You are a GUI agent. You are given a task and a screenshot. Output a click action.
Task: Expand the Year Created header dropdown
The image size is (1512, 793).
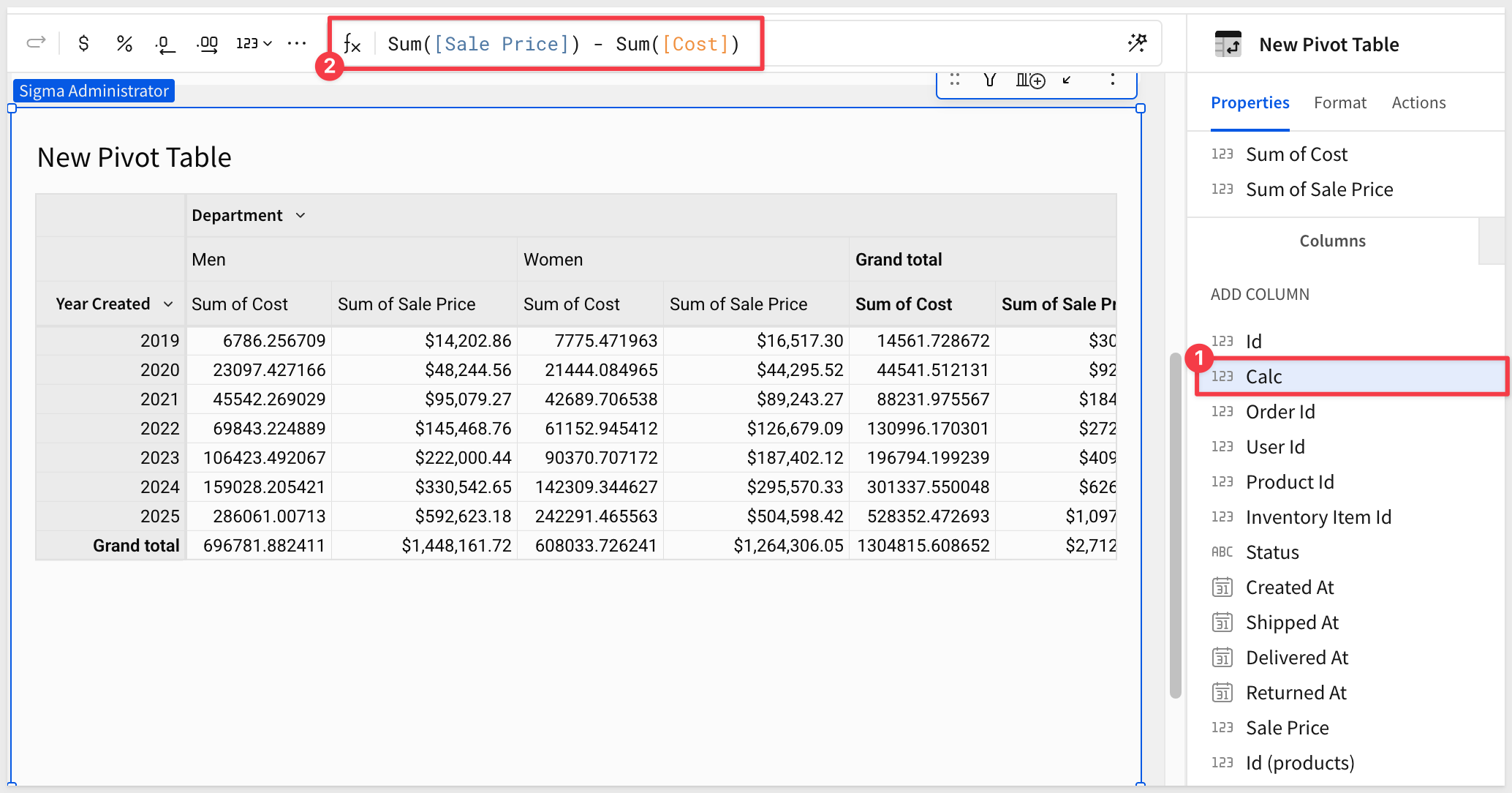(168, 304)
